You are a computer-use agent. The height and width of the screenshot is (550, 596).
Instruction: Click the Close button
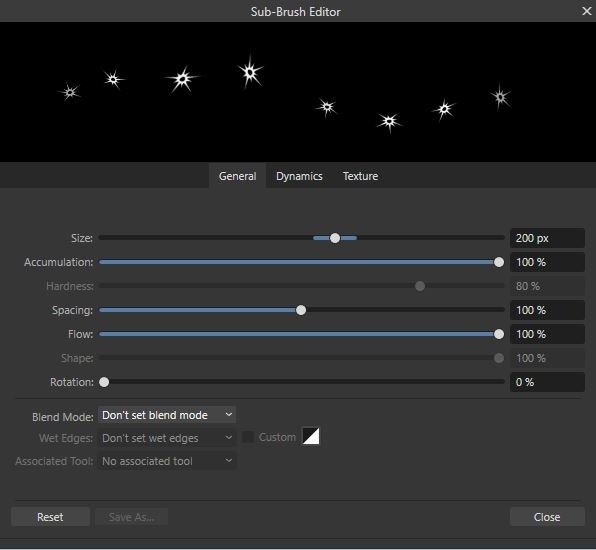(547, 517)
